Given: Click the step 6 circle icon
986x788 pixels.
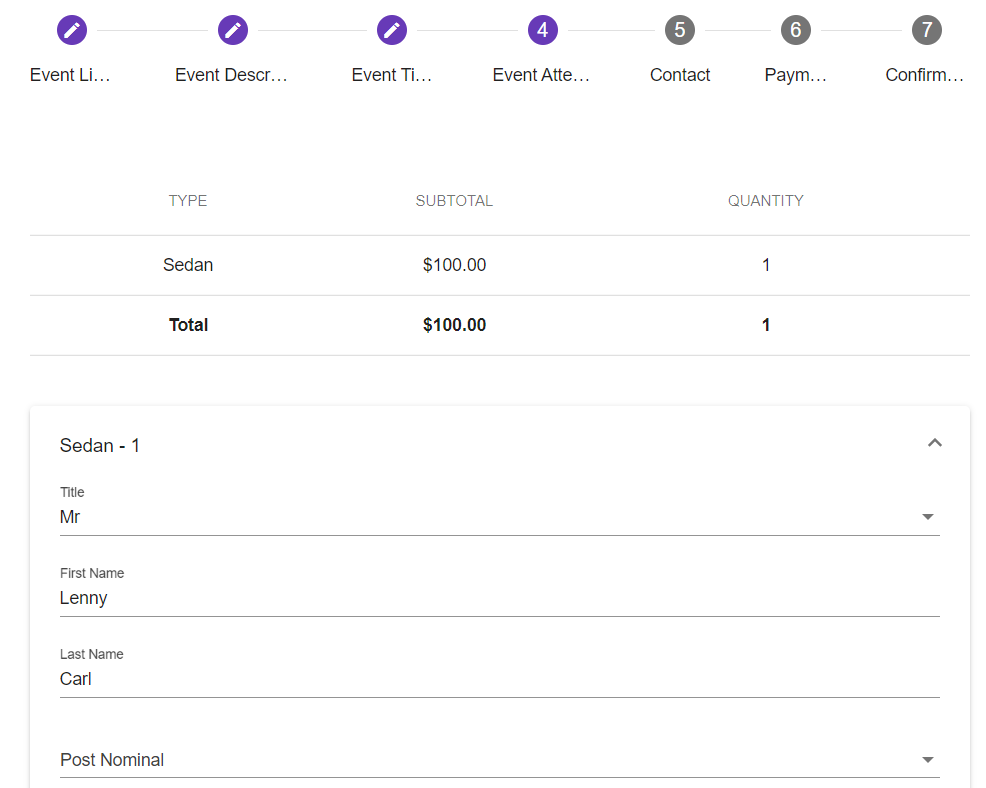Looking at the screenshot, I should (796, 30).
